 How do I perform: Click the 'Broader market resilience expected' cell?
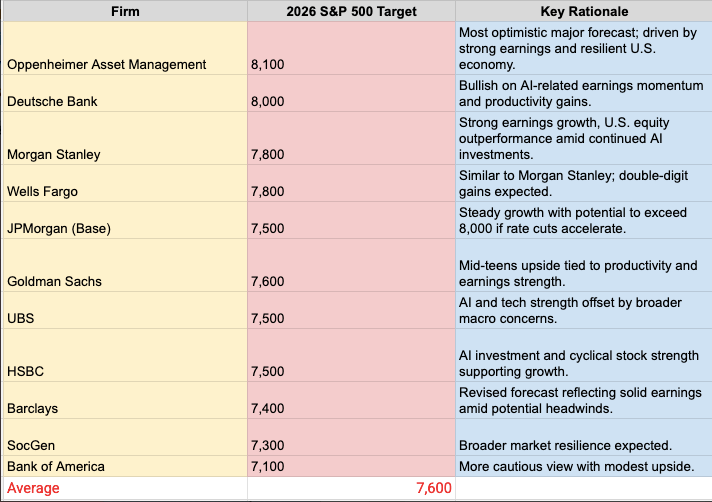click(584, 437)
